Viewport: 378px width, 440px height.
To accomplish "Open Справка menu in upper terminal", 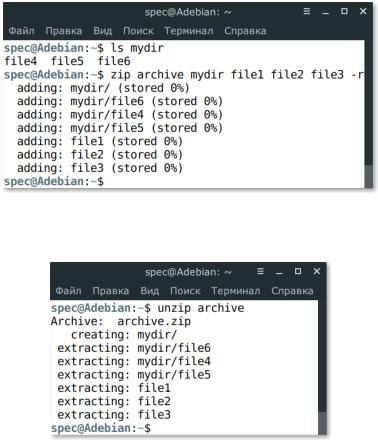I will coord(245,31).
